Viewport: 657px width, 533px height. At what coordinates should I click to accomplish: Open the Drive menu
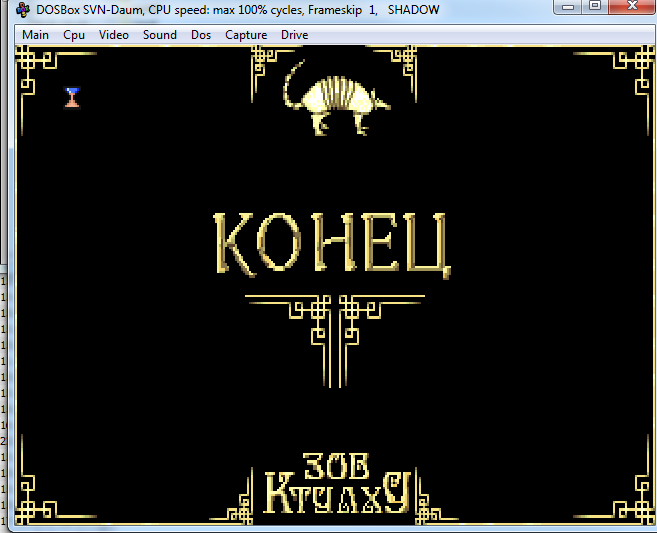pyautogui.click(x=295, y=35)
